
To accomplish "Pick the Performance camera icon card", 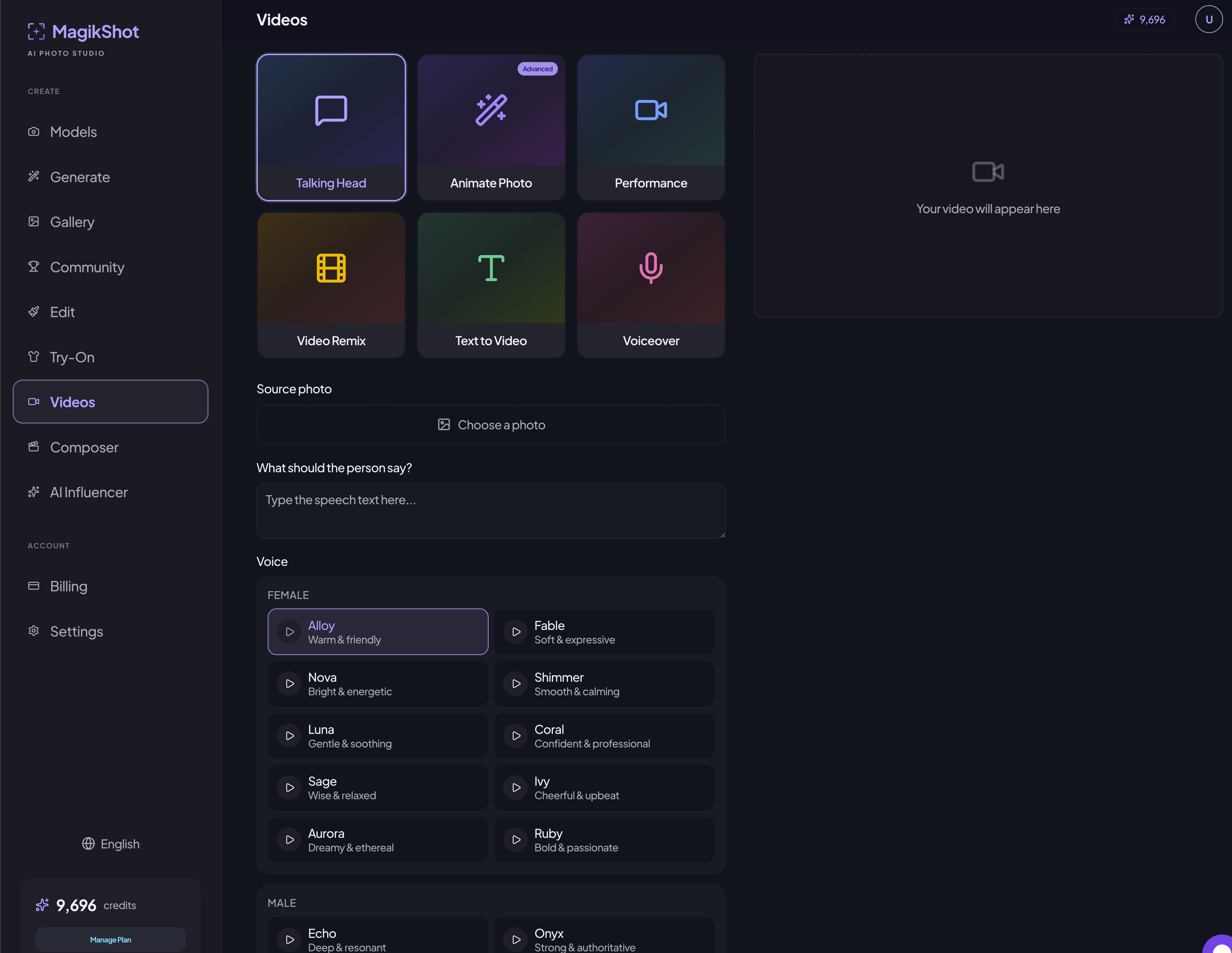I will 651,127.
